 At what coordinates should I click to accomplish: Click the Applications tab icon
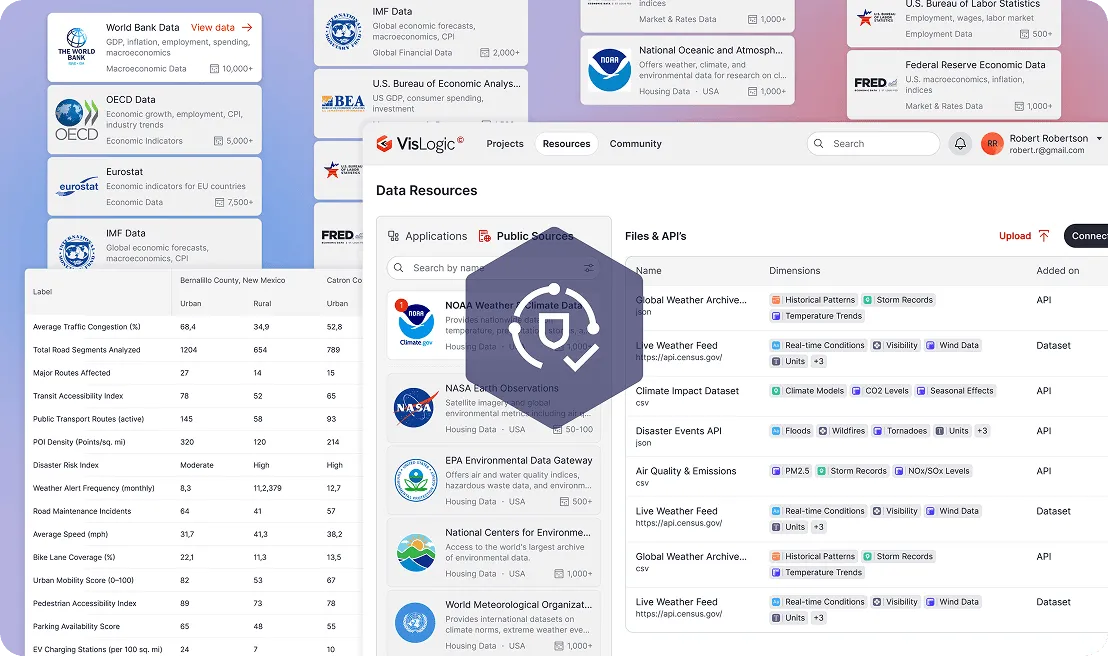pyautogui.click(x=394, y=236)
